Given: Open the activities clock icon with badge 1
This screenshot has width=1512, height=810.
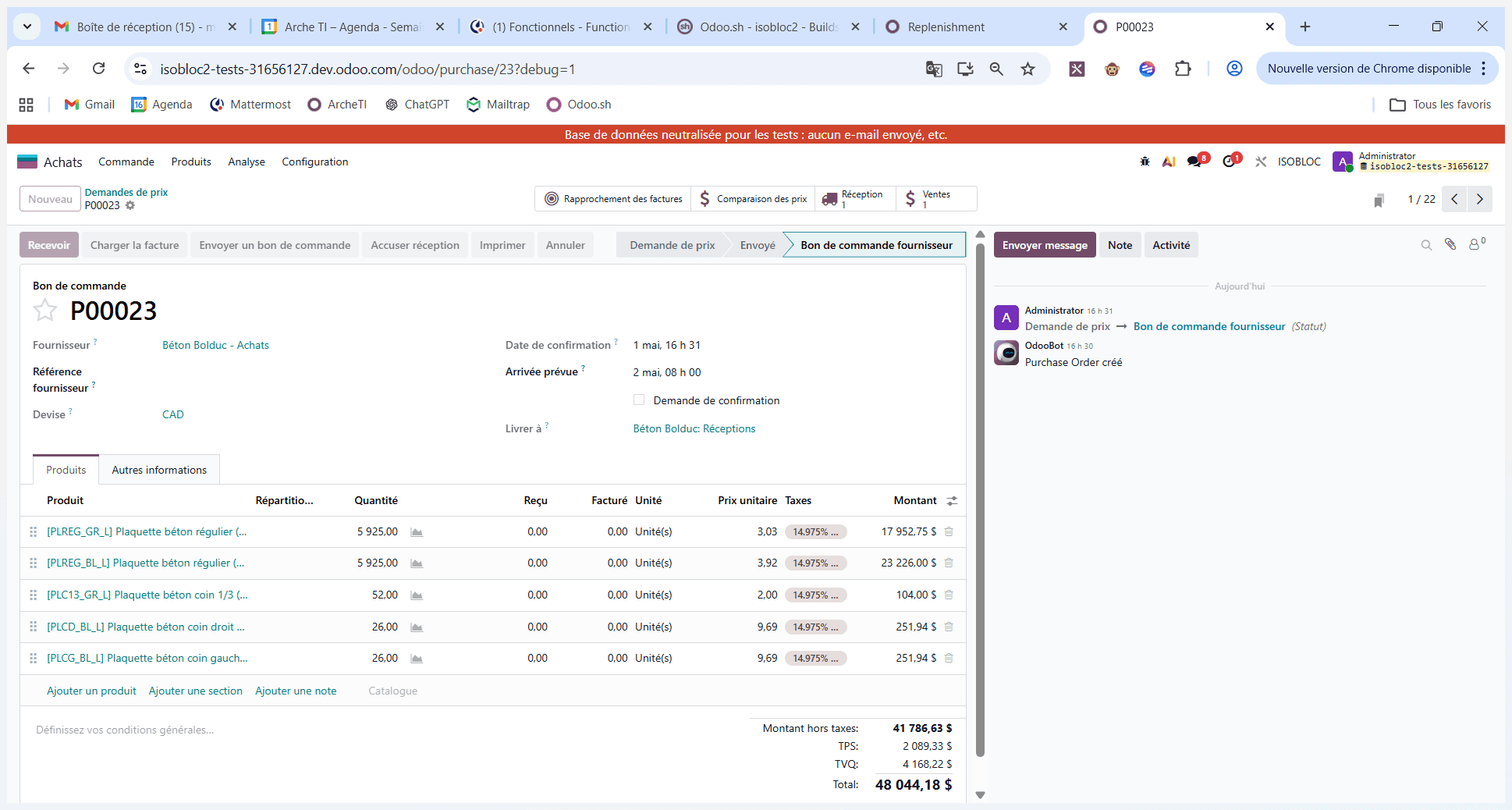Looking at the screenshot, I should pos(1230,162).
